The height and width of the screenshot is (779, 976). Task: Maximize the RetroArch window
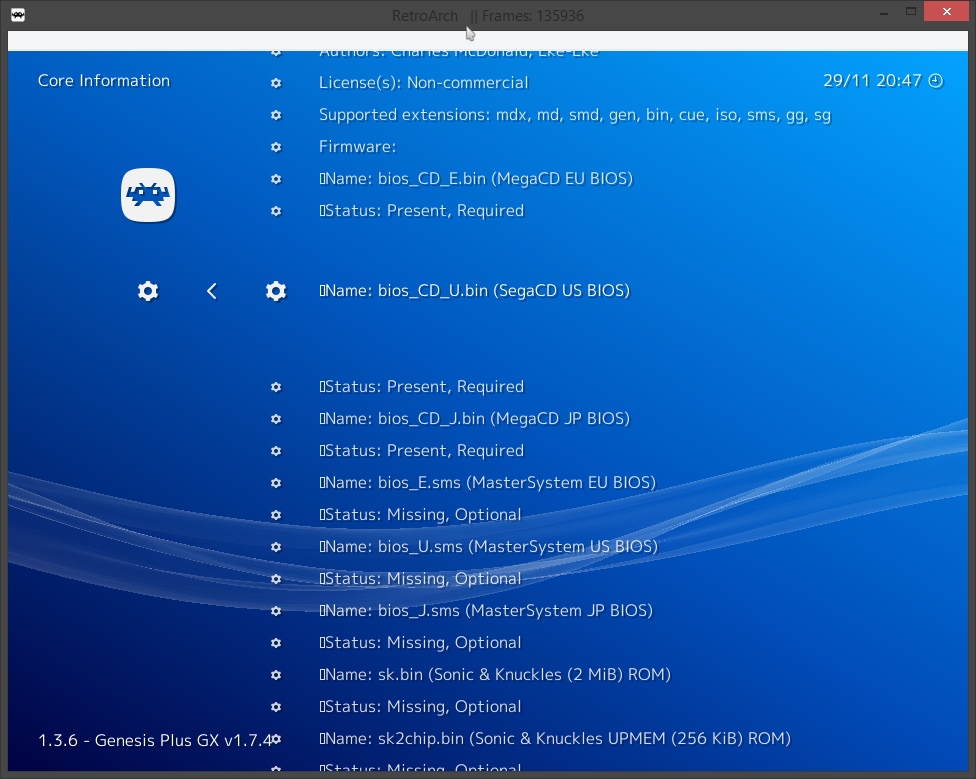(x=911, y=11)
